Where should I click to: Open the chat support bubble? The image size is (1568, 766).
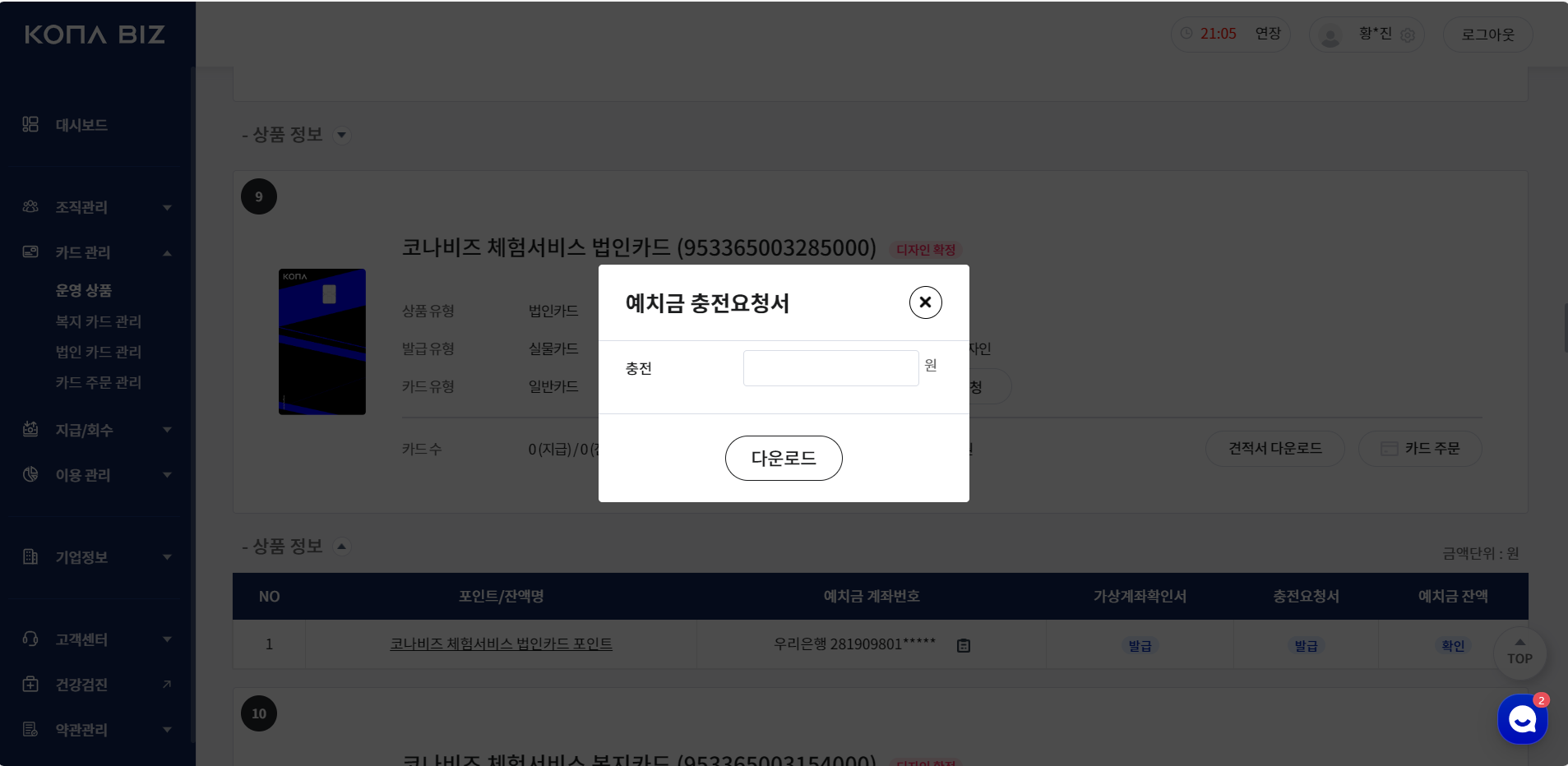click(1523, 719)
